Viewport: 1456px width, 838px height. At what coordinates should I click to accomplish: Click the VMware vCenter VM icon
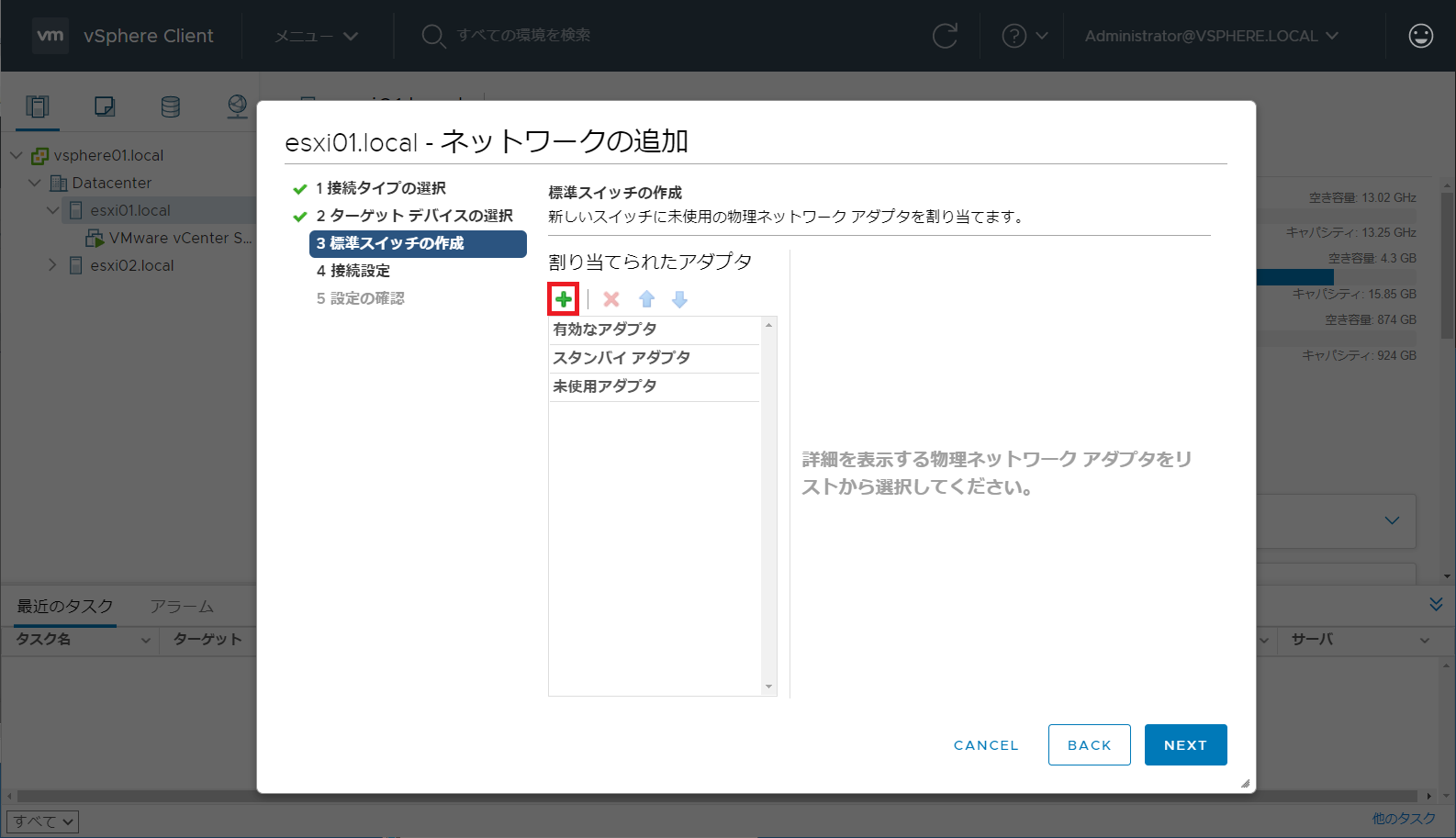pyautogui.click(x=95, y=238)
